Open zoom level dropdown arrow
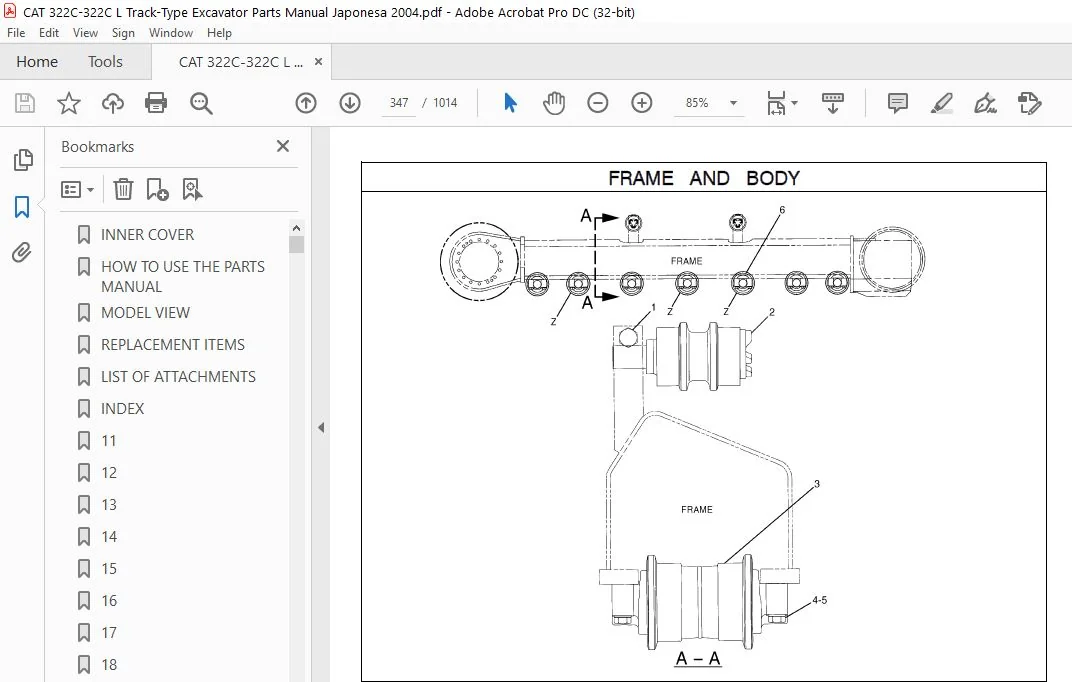The height and width of the screenshot is (682, 1072). [733, 103]
